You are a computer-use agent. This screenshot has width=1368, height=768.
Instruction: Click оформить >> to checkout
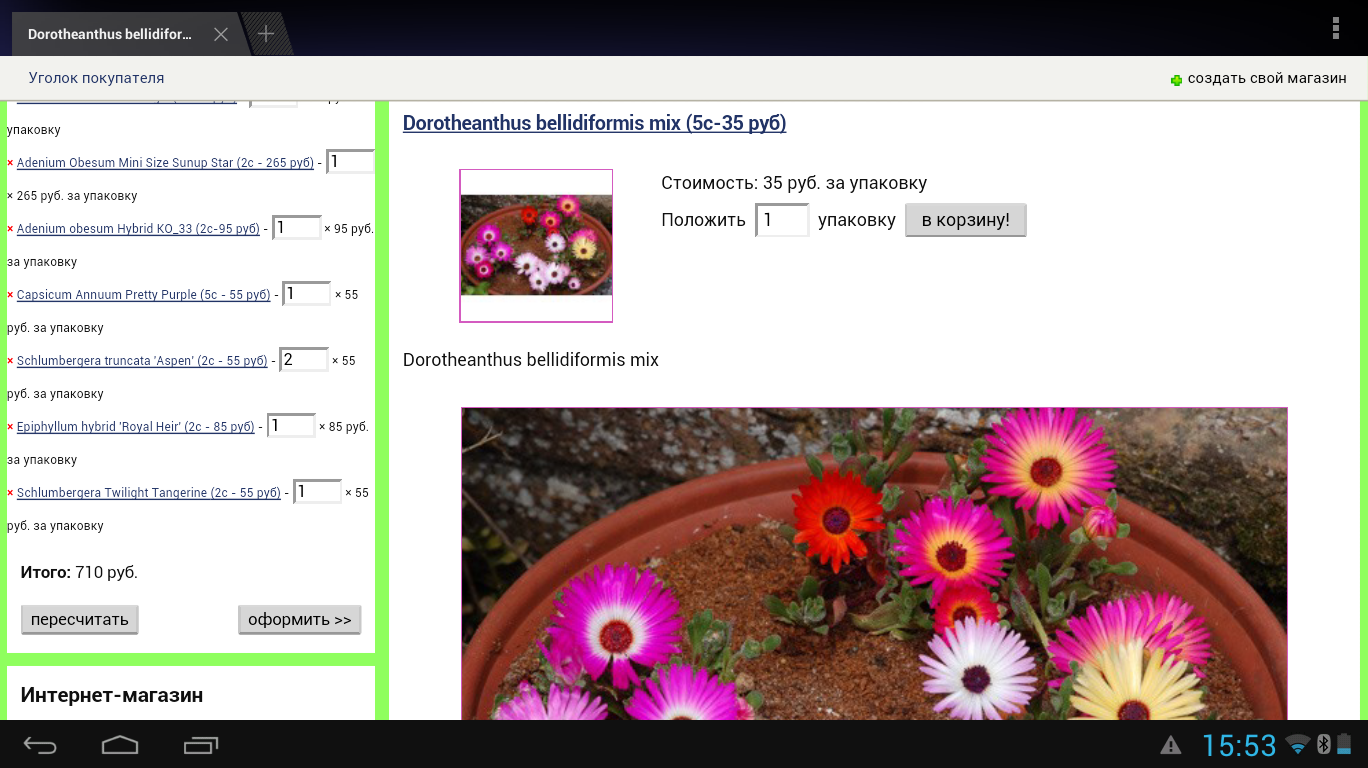[x=299, y=620]
